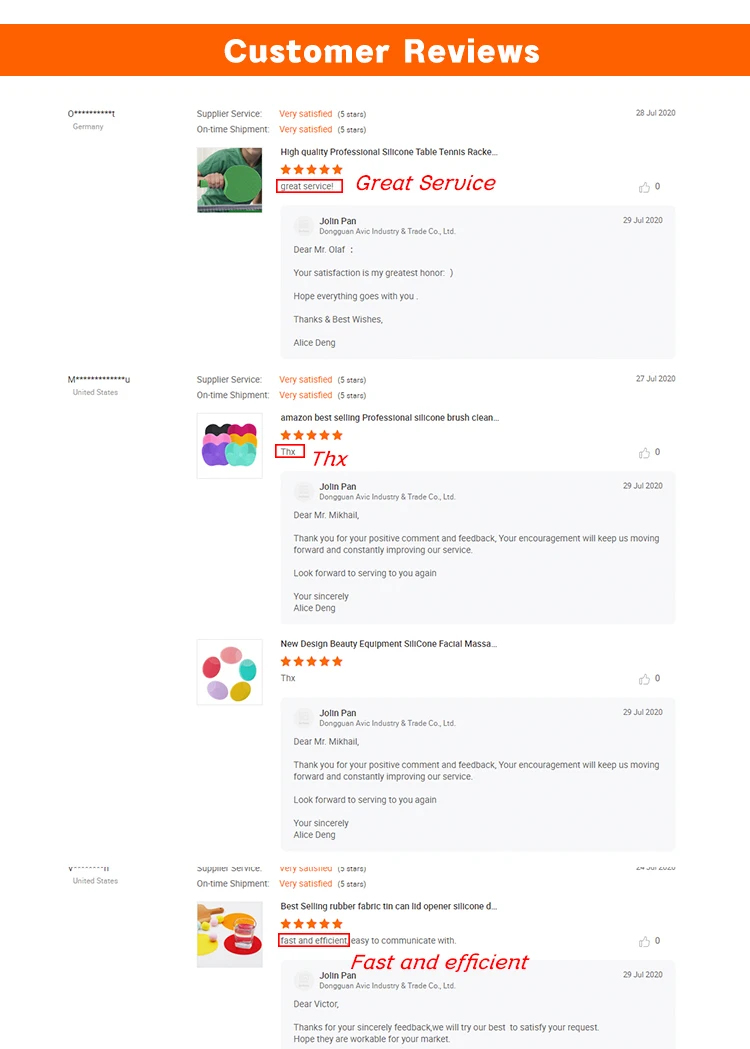The width and height of the screenshot is (750, 1049).
Task: Open the silicone brush cleaner thumbnail
Action: click(x=229, y=446)
